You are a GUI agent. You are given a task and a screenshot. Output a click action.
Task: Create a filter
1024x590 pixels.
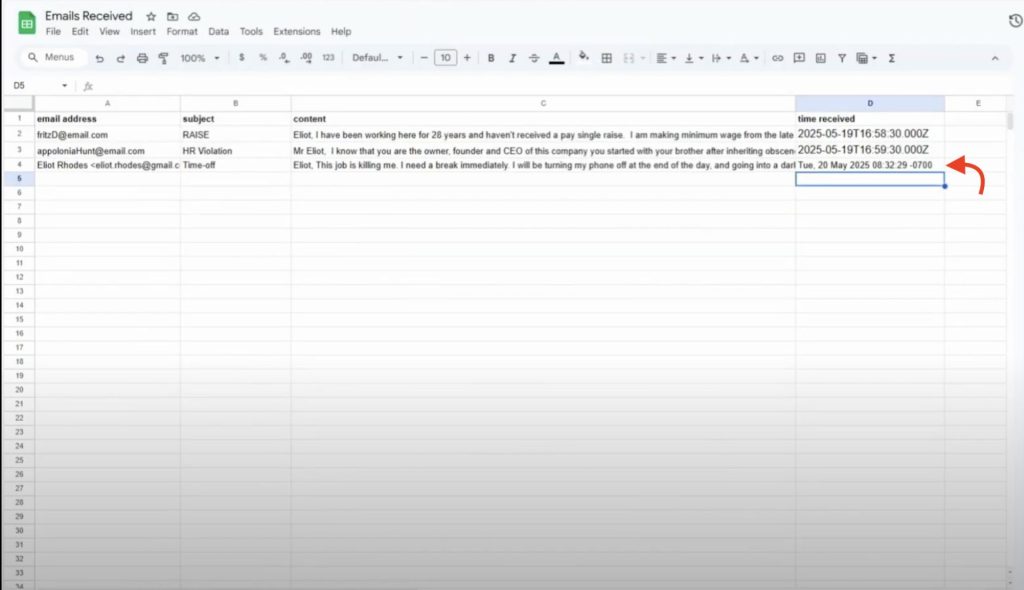coord(842,58)
